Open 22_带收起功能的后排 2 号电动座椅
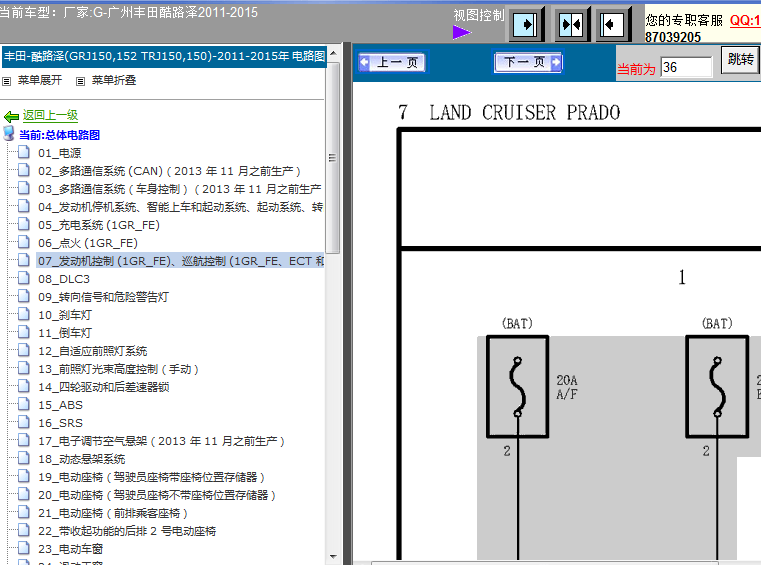This screenshot has height=565, width=761. [127, 531]
